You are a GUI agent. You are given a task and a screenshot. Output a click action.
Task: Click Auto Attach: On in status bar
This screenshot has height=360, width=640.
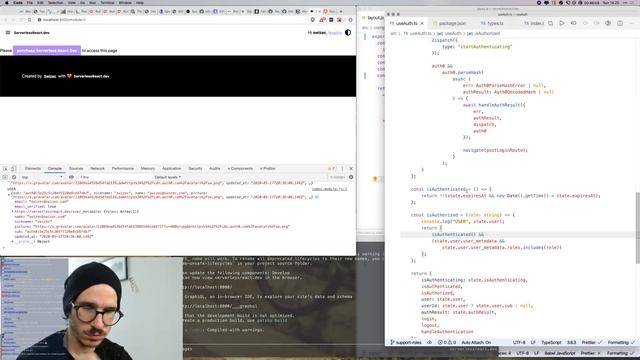[476, 343]
